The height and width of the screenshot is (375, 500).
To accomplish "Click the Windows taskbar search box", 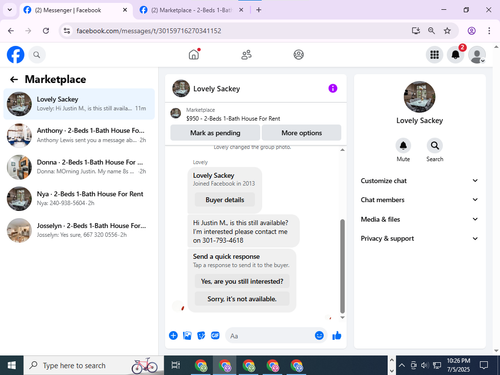I will click(94, 365).
